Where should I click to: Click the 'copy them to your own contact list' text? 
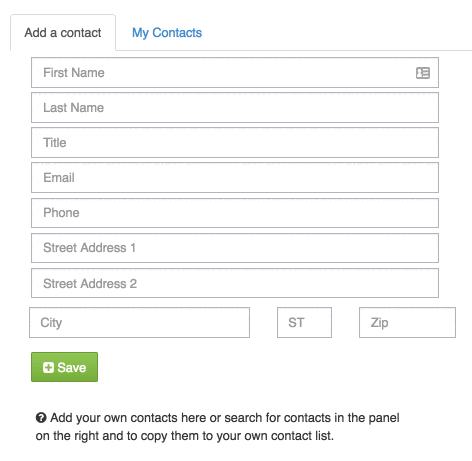238,436
